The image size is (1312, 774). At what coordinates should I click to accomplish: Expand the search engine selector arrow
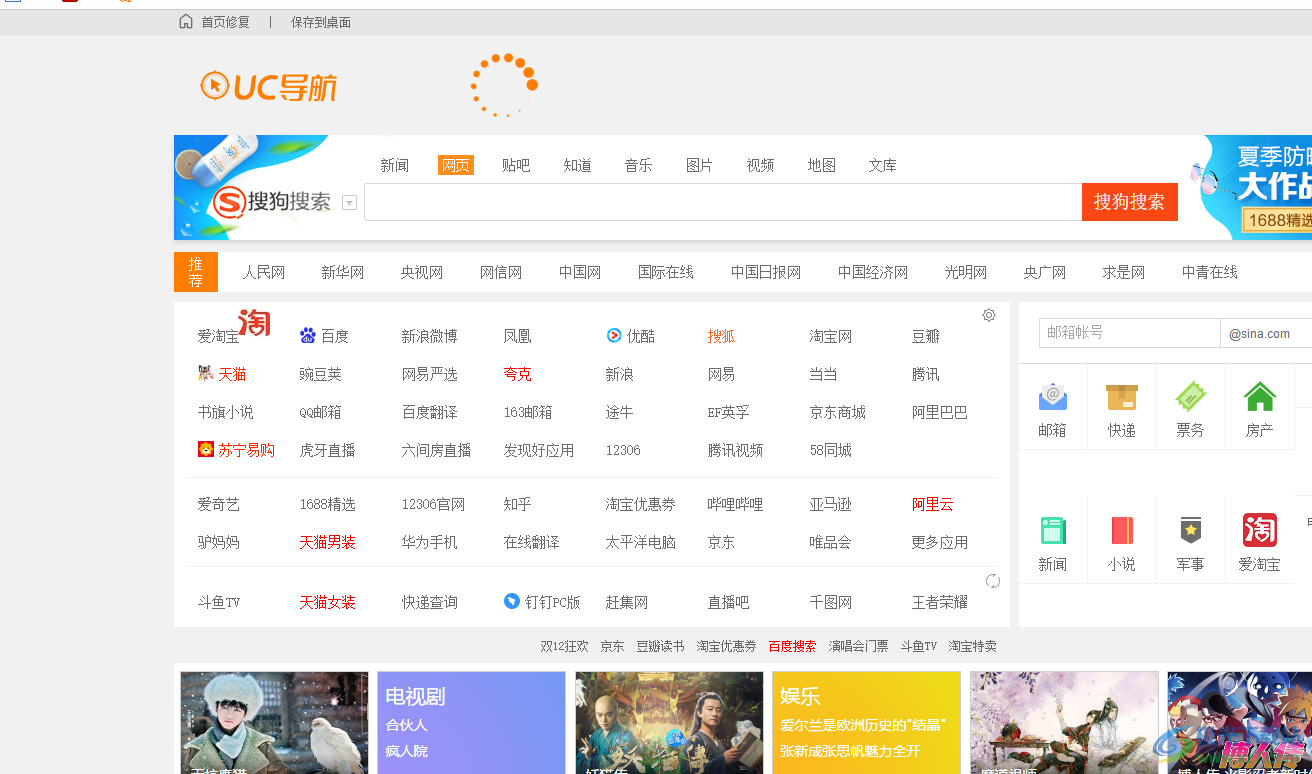[x=349, y=203]
